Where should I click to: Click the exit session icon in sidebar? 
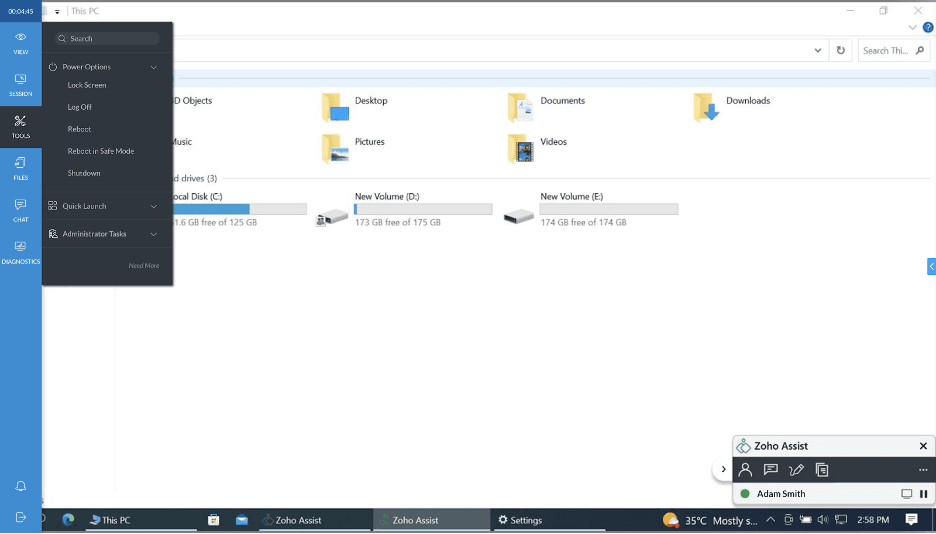tap(20, 517)
